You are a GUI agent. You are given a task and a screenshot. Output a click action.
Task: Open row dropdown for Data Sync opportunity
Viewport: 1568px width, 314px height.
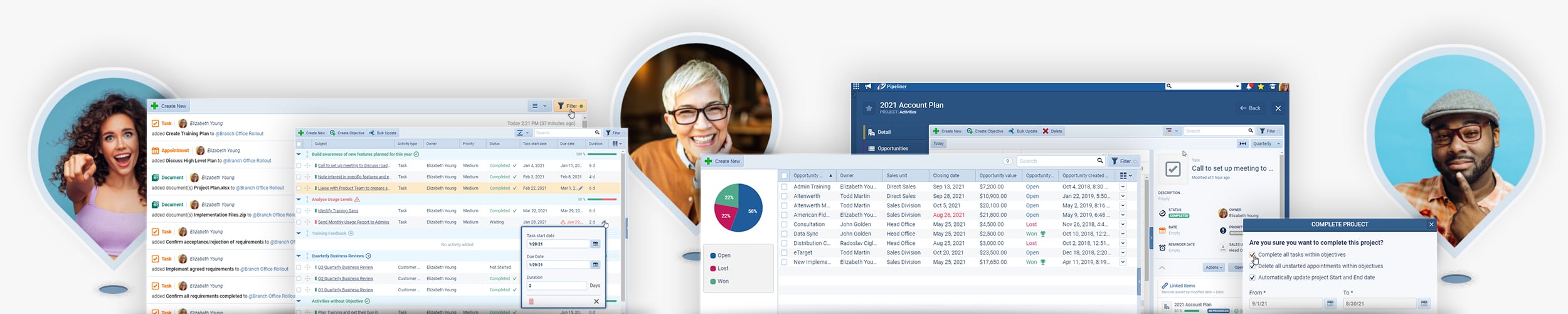tap(1123, 234)
